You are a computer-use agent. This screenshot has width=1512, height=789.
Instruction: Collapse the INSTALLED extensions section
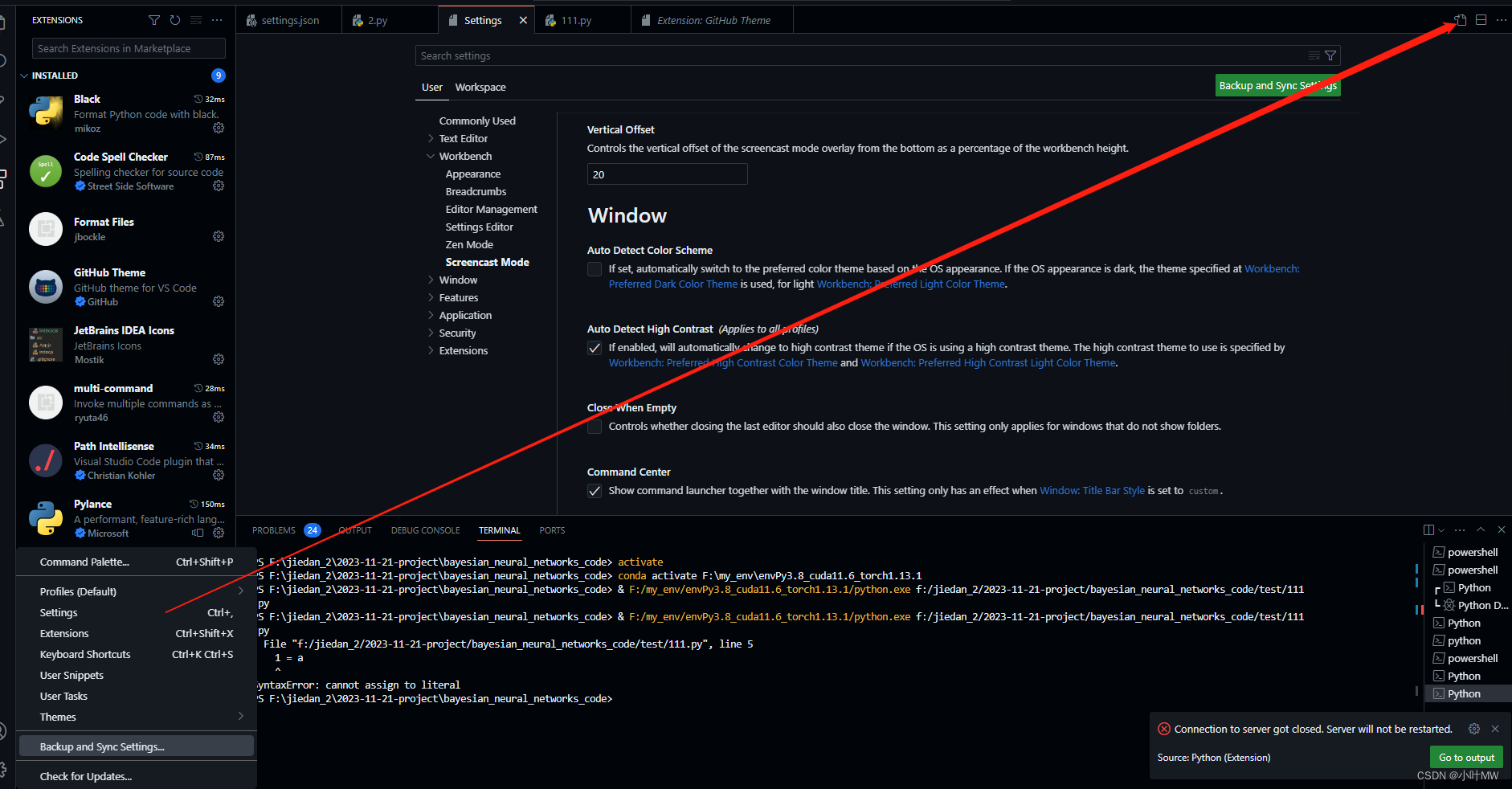point(24,75)
